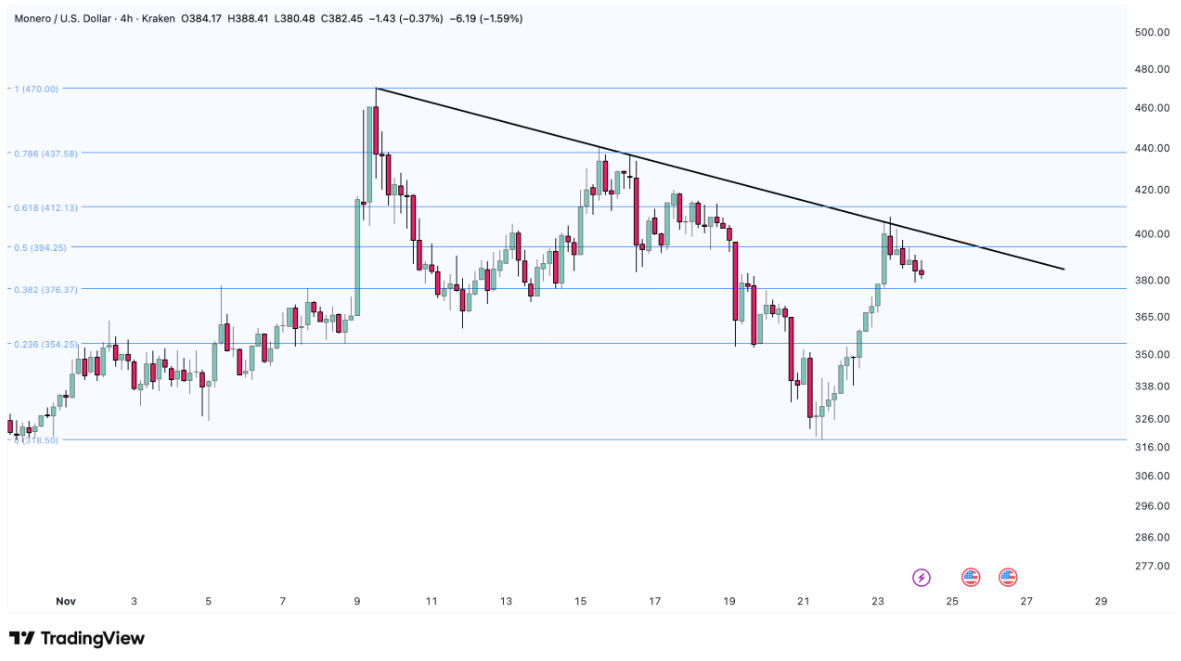The image size is (1181, 661).
Task: Select the 0.786 (437.58) Fibonacci level label
Action: coord(45,153)
